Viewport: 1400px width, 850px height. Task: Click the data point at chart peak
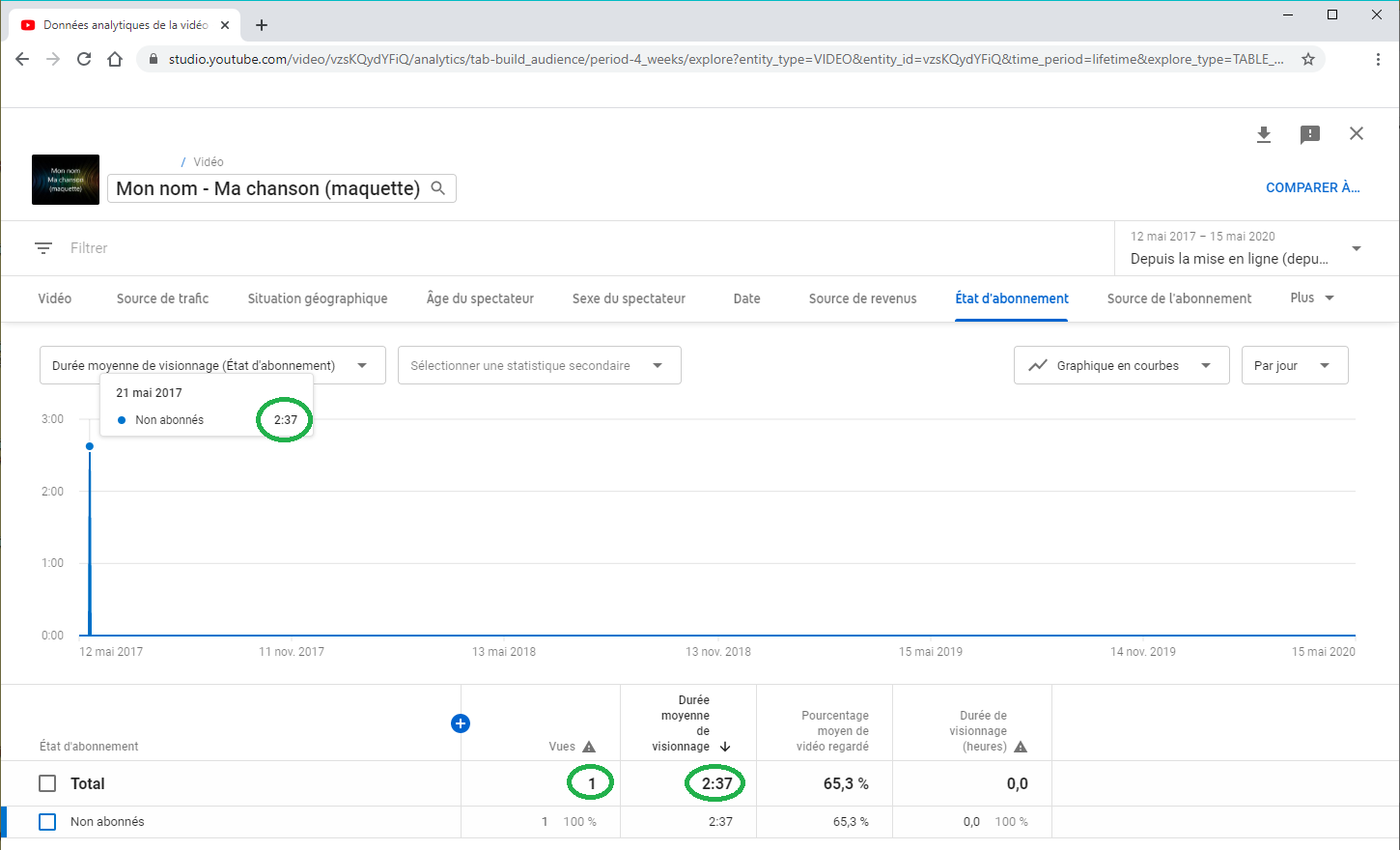tap(90, 446)
